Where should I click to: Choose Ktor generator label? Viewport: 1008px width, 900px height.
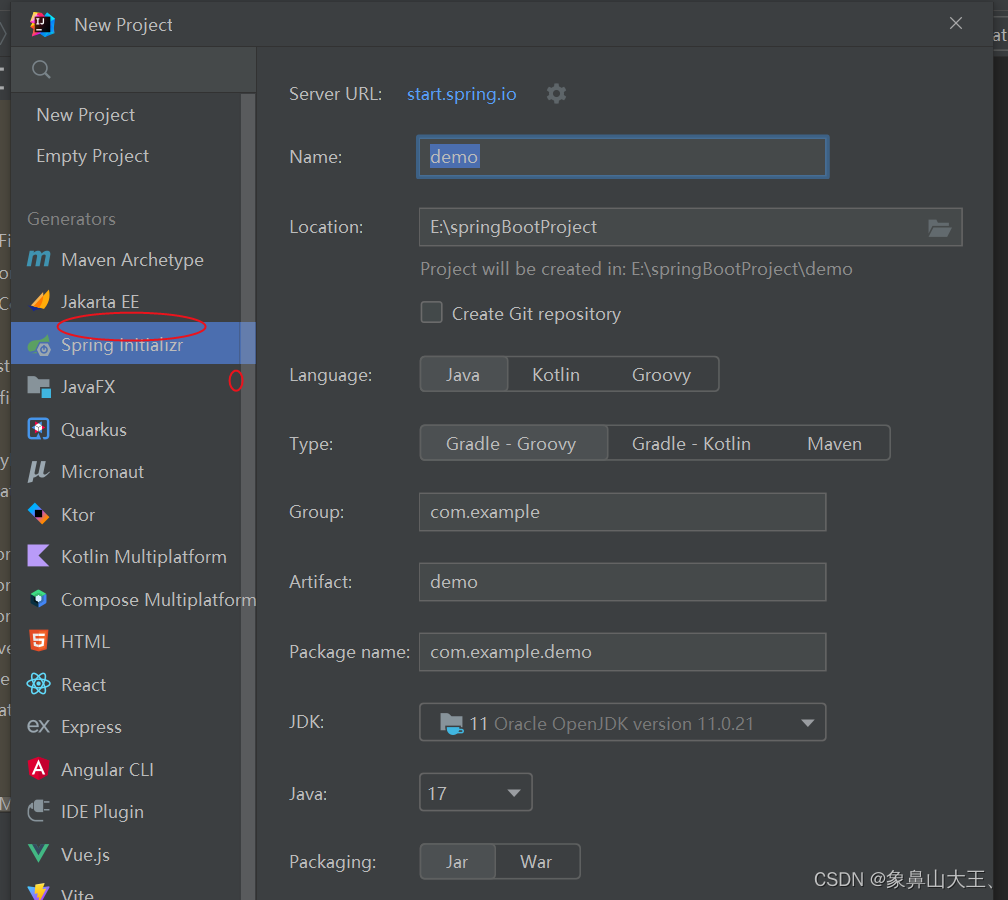[78, 515]
